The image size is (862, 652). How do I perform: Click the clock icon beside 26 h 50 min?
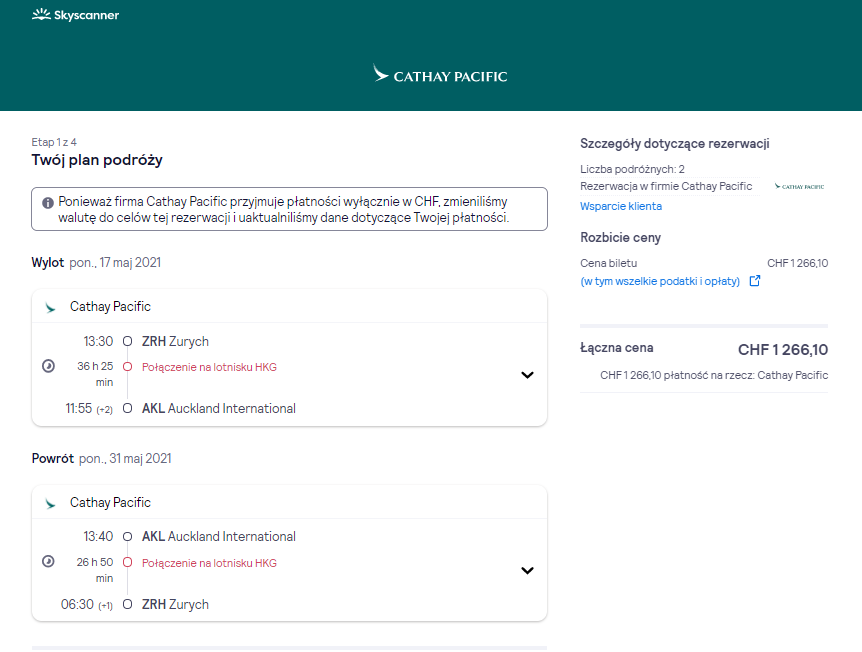[x=48, y=561]
